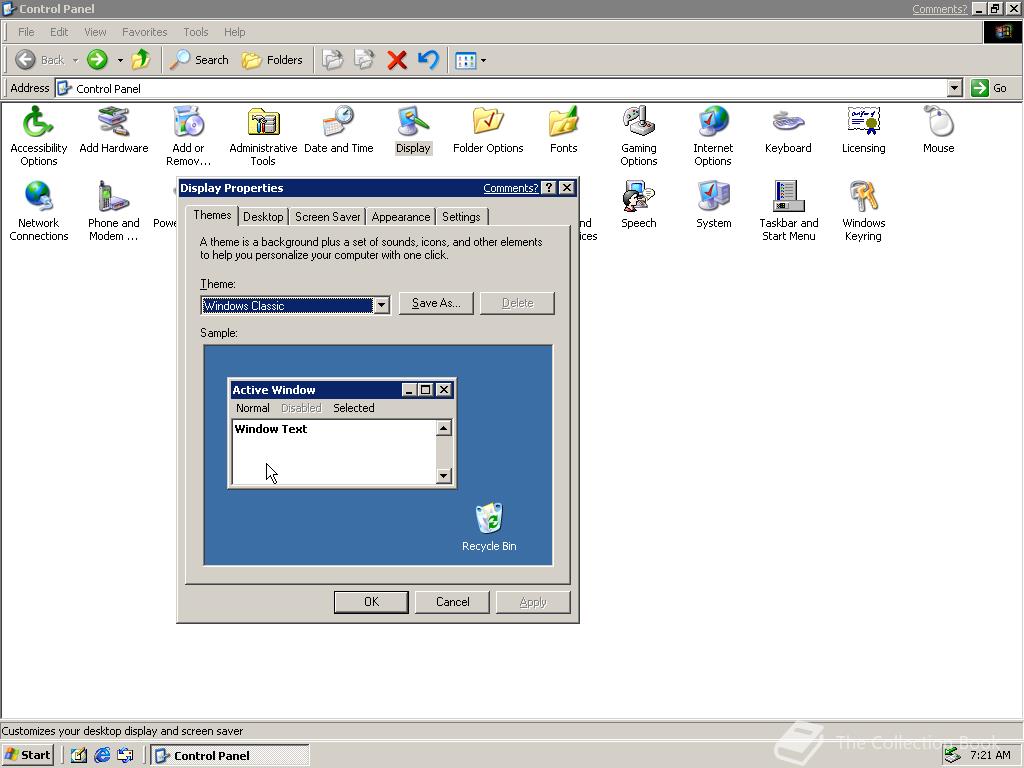This screenshot has height=768, width=1024.
Task: Open the Tools menu
Action: [x=196, y=32]
